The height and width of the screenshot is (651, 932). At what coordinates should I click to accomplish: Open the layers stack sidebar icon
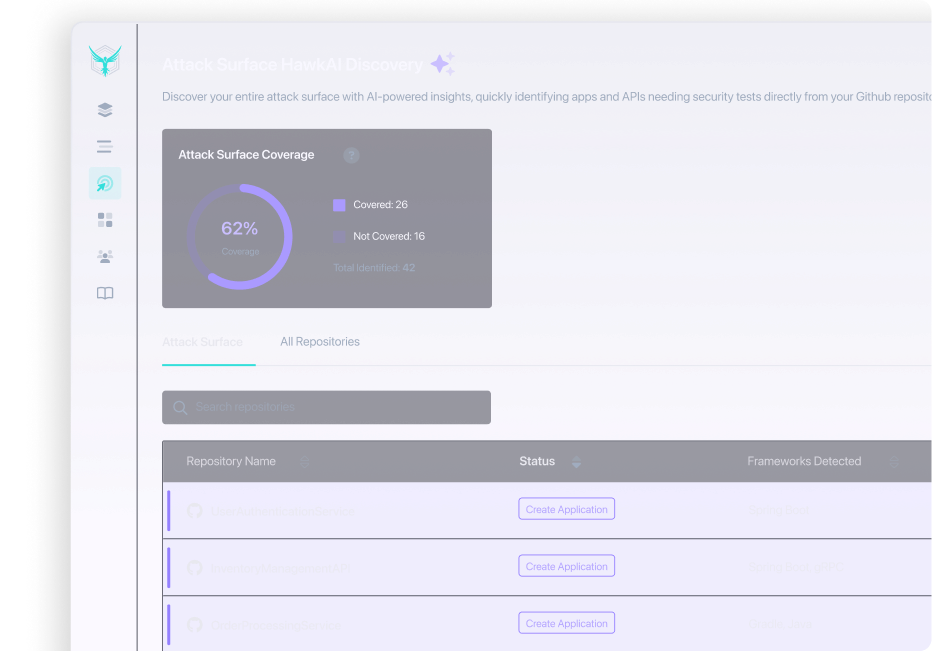[x=105, y=110]
